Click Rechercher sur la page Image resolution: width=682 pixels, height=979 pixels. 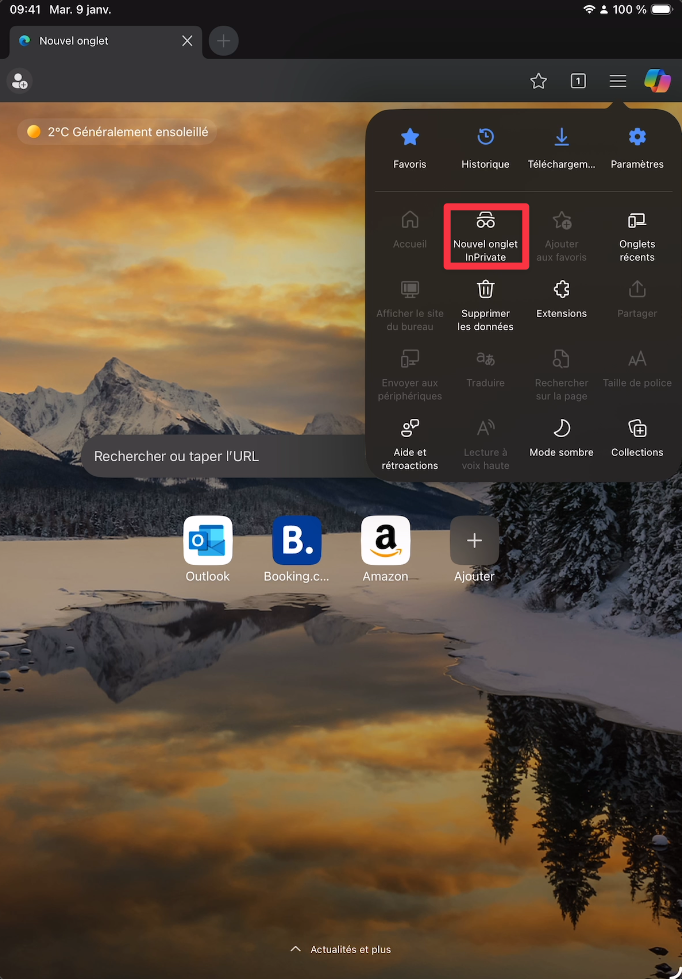tap(561, 375)
